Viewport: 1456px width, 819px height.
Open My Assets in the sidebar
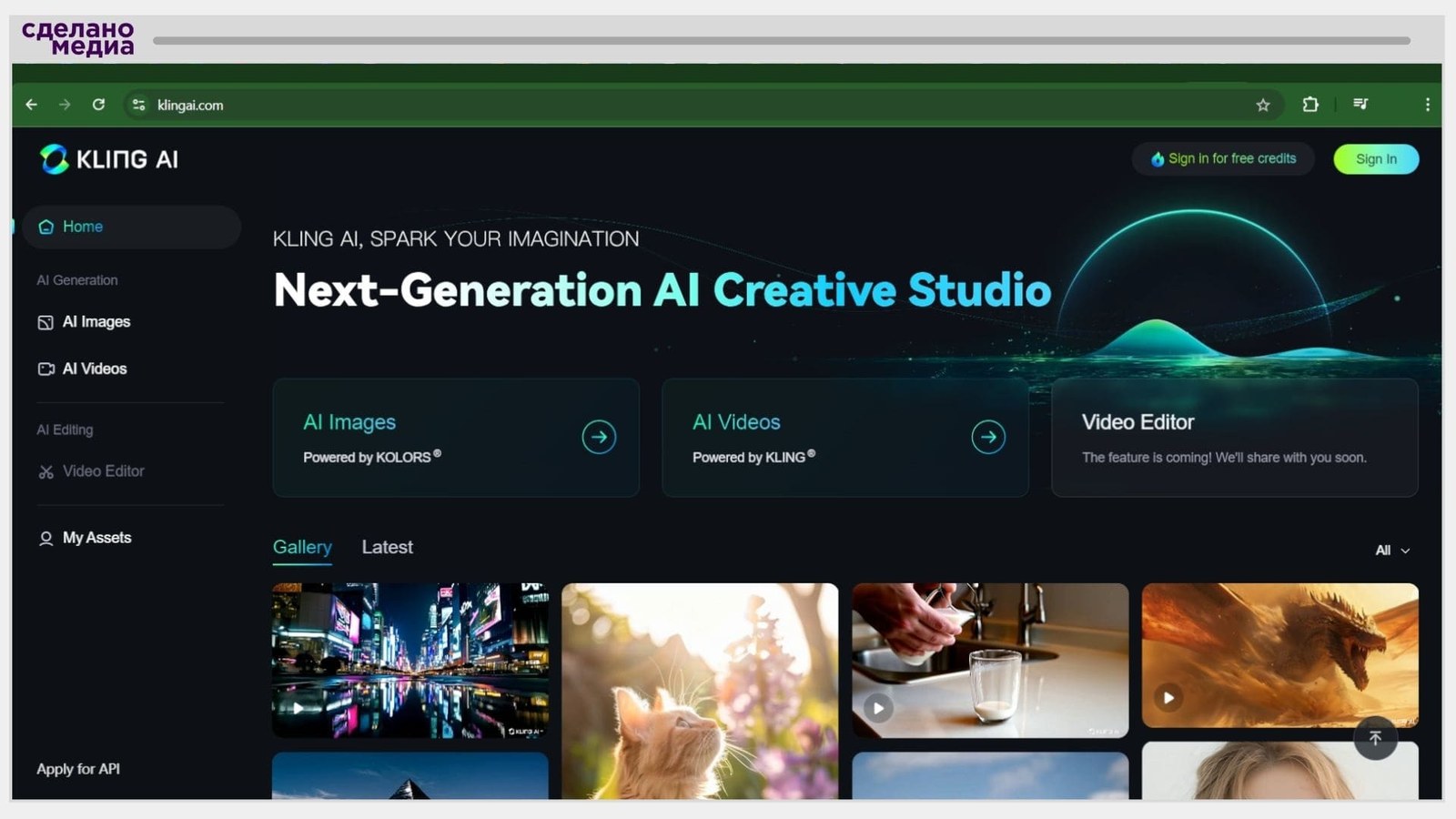tap(85, 538)
